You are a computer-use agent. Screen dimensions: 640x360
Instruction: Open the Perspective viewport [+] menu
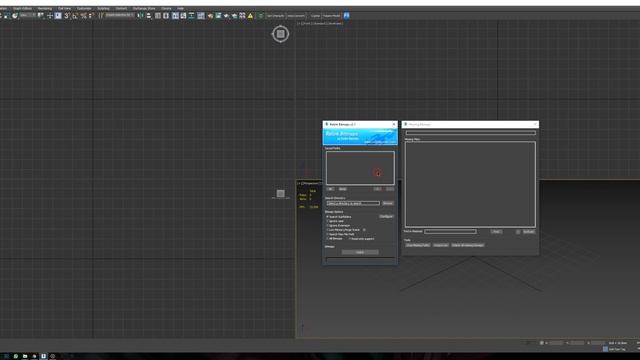pyautogui.click(x=299, y=183)
